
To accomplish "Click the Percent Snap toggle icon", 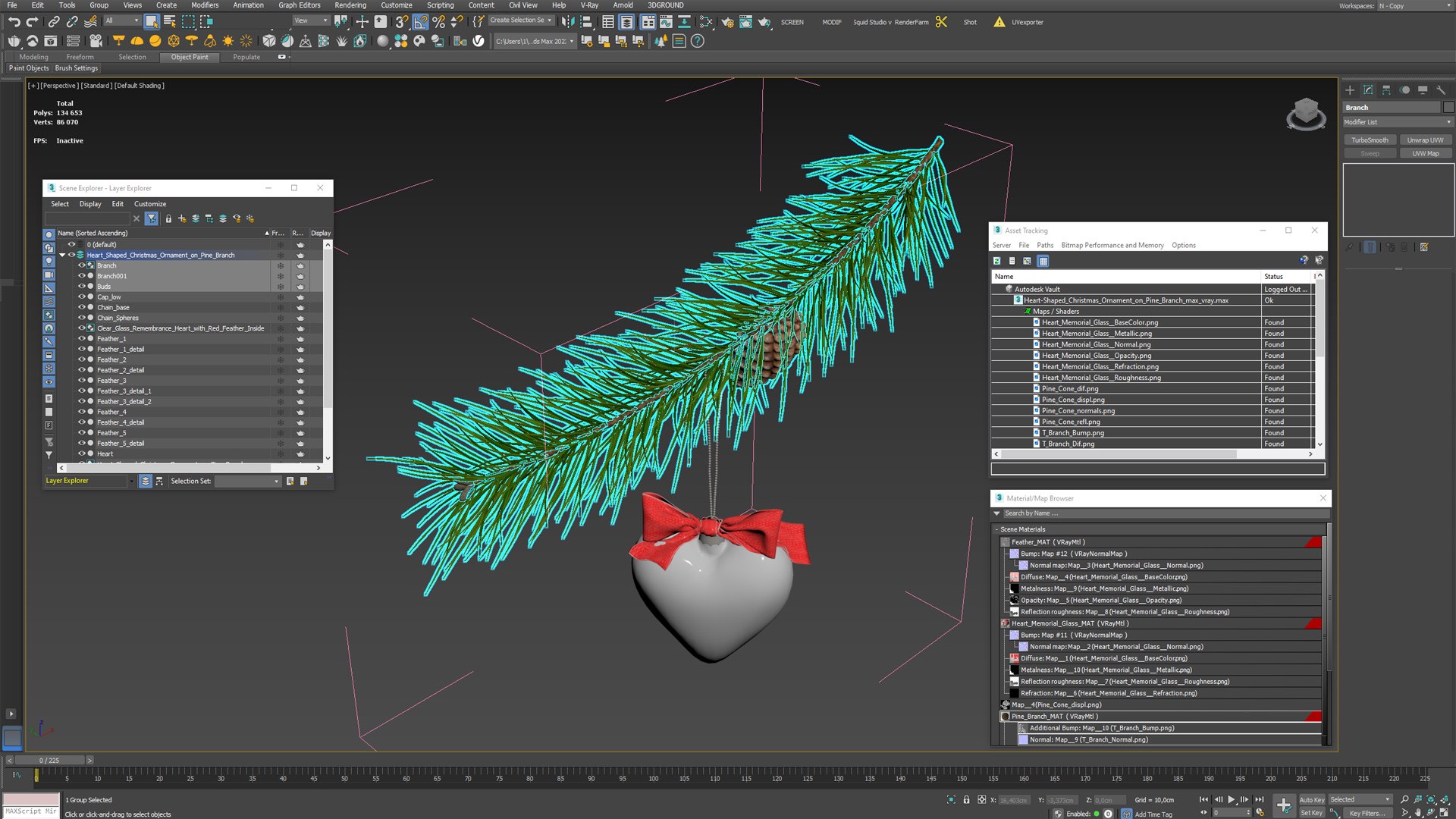I will pyautogui.click(x=439, y=22).
